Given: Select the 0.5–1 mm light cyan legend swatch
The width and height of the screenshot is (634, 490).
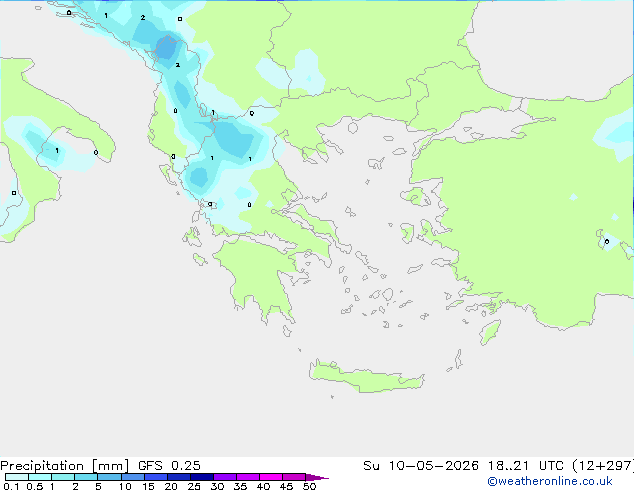Looking at the screenshot, I should click(x=40, y=477).
